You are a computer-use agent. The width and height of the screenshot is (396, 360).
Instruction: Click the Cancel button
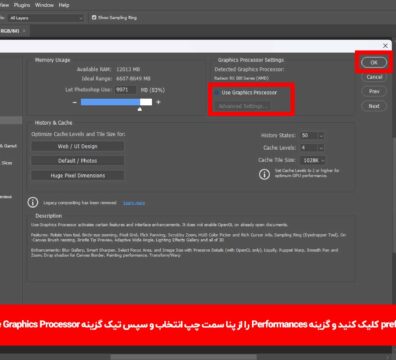(x=374, y=77)
